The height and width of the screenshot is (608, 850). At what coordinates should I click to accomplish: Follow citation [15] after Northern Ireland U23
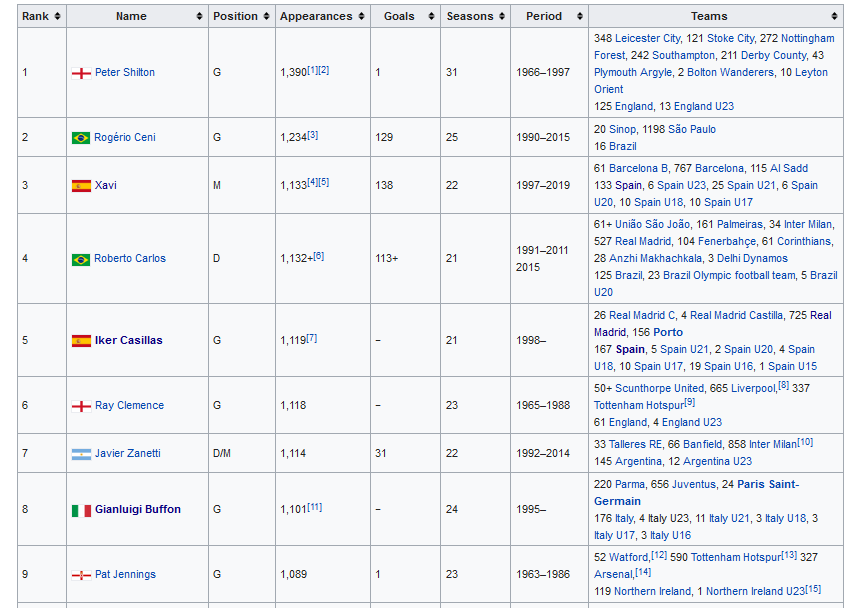click(x=813, y=589)
